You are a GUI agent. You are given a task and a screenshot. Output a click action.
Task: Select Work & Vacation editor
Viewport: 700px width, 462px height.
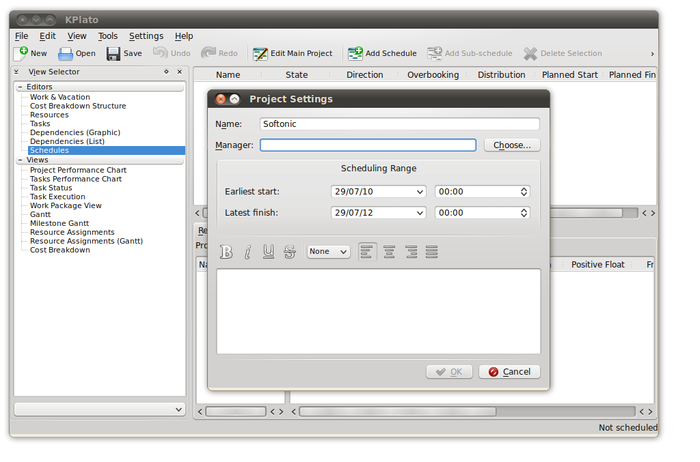click(60, 97)
